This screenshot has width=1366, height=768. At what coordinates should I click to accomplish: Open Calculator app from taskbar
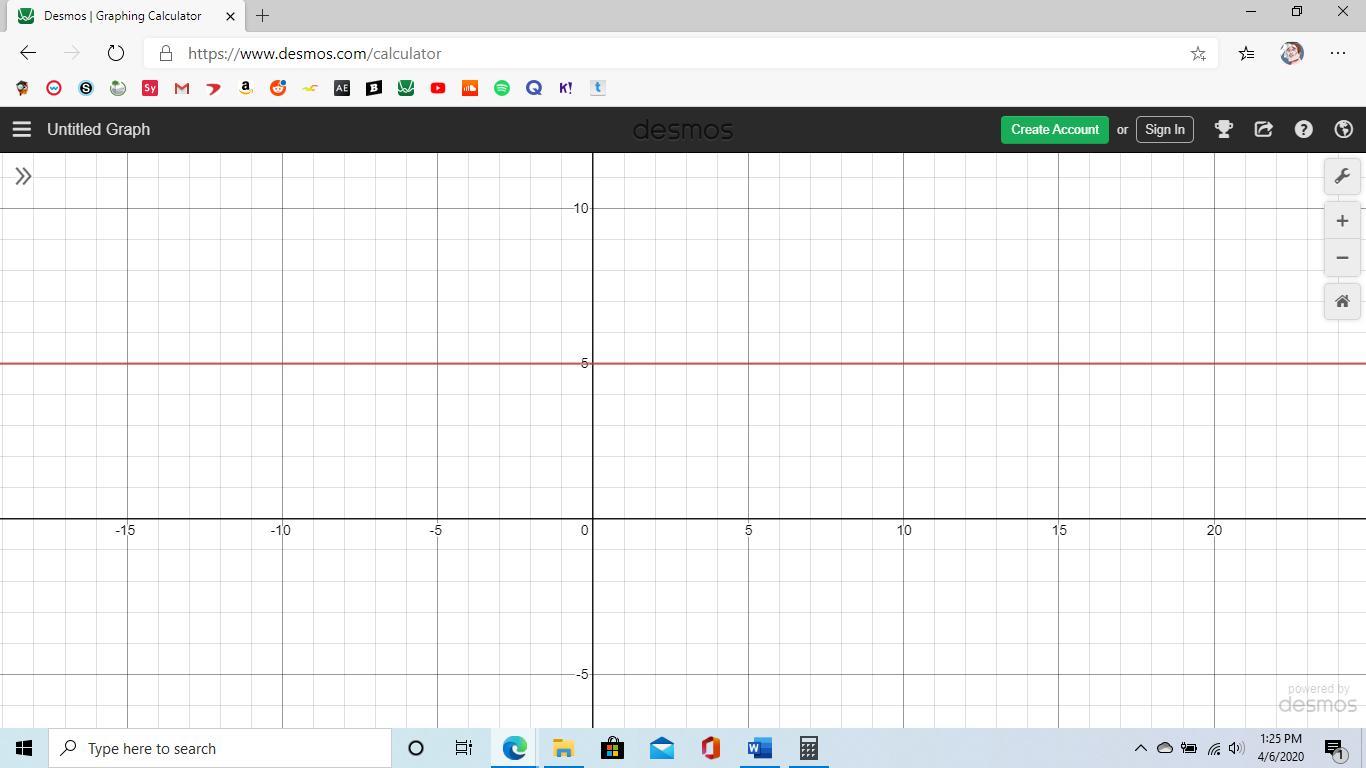click(x=809, y=748)
